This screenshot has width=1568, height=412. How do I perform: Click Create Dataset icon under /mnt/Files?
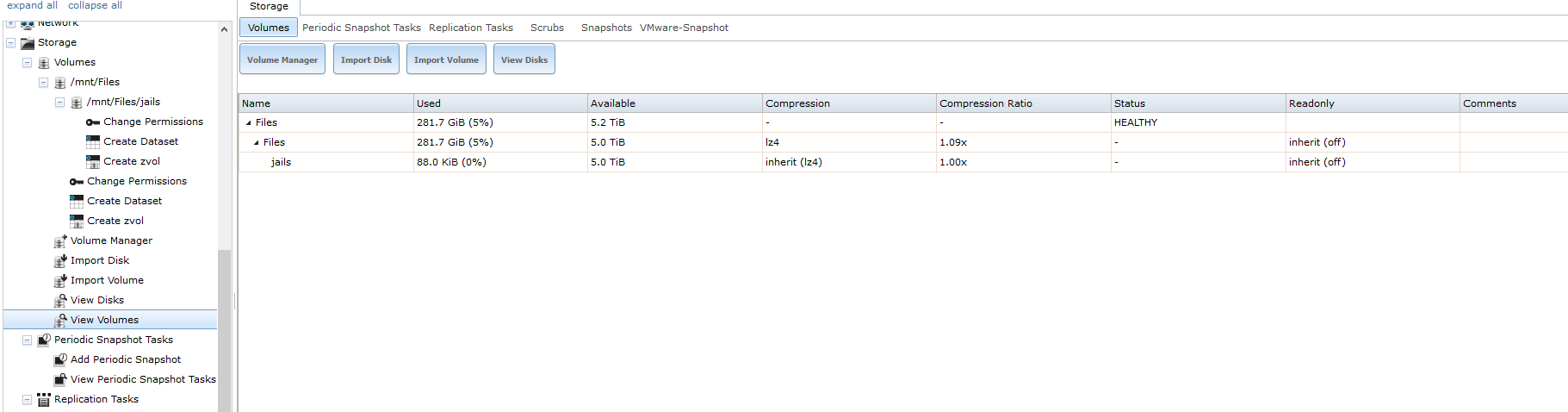pyautogui.click(x=77, y=201)
